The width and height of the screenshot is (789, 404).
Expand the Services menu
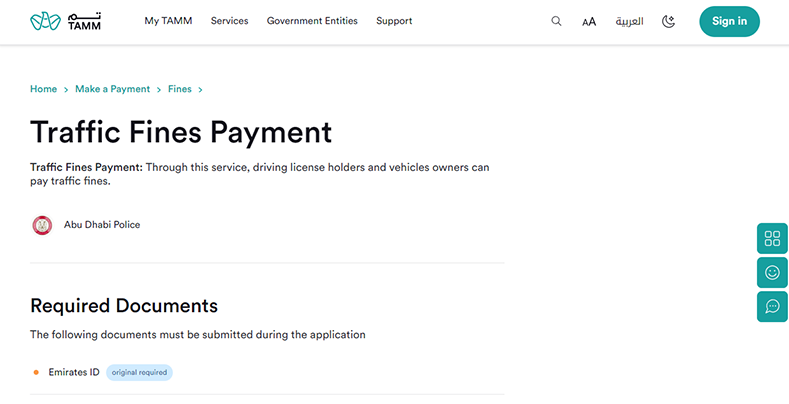tap(229, 21)
